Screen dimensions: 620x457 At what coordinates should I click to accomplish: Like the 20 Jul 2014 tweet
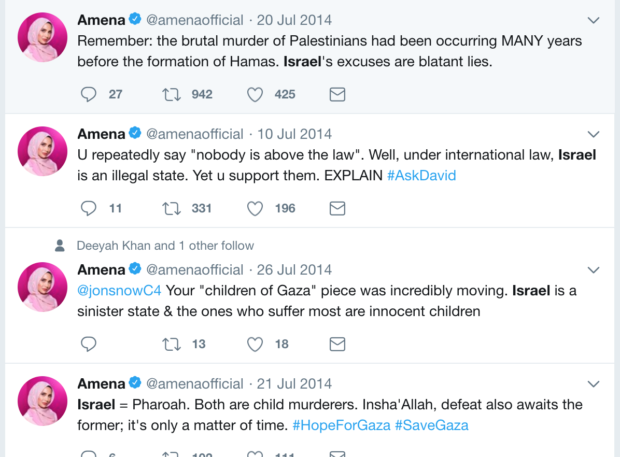click(255, 94)
